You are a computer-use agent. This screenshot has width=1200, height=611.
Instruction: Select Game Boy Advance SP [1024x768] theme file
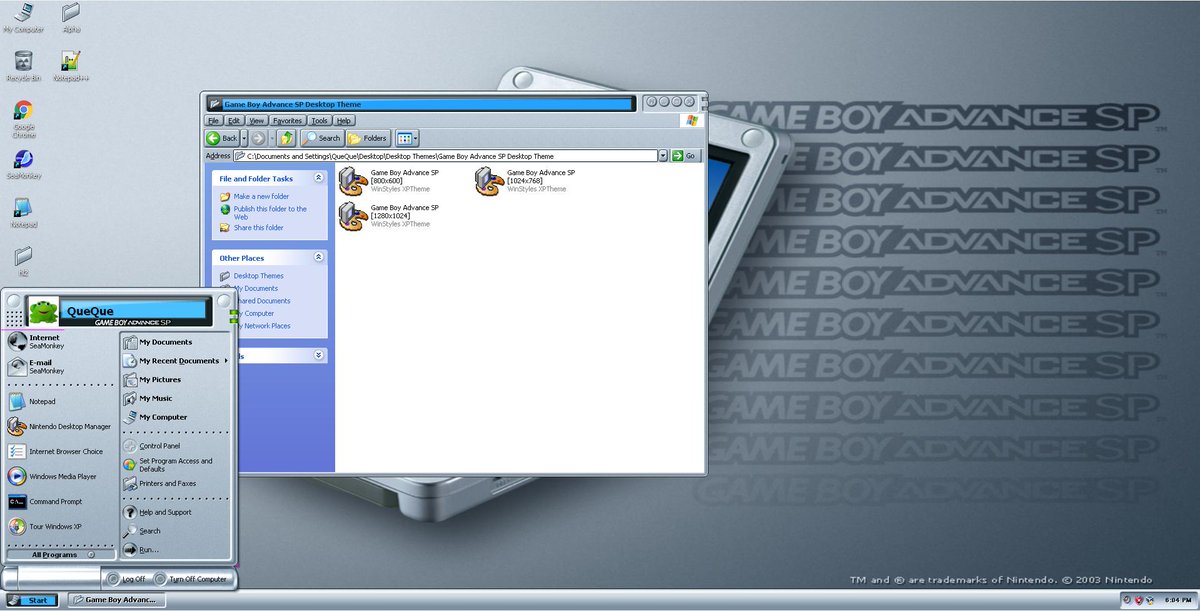tap(525, 180)
